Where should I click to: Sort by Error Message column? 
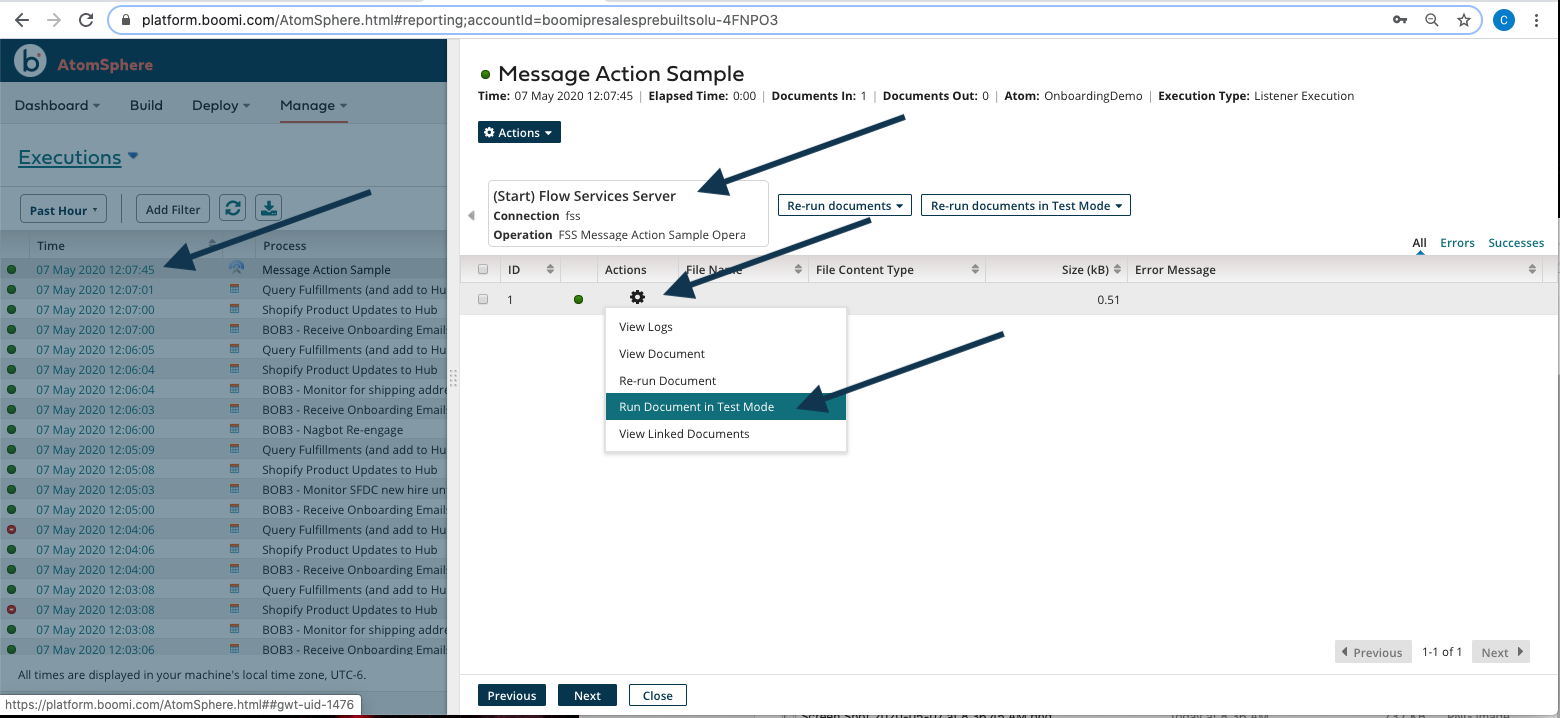(x=1335, y=269)
